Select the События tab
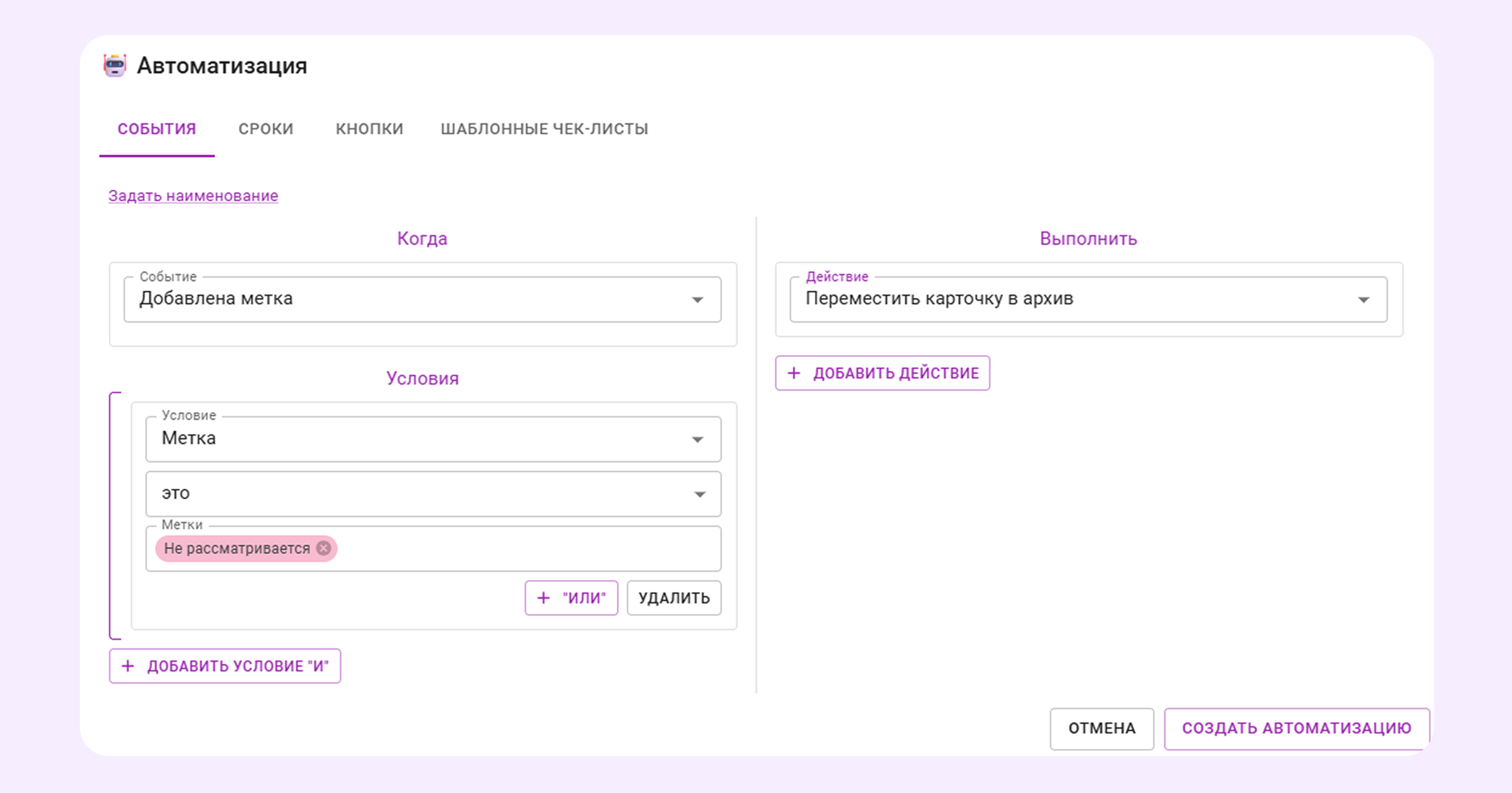The width and height of the screenshot is (1512, 793). pyautogui.click(x=156, y=129)
